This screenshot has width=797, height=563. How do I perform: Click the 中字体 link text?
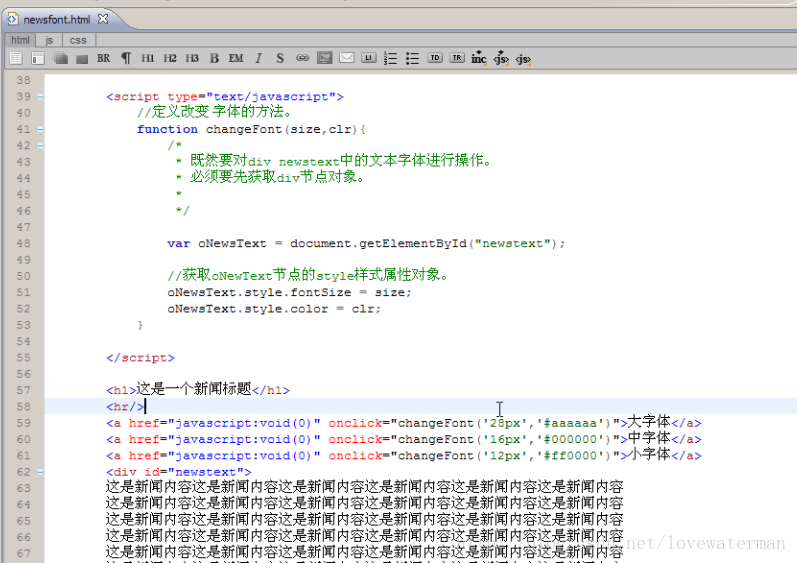[x=649, y=438]
